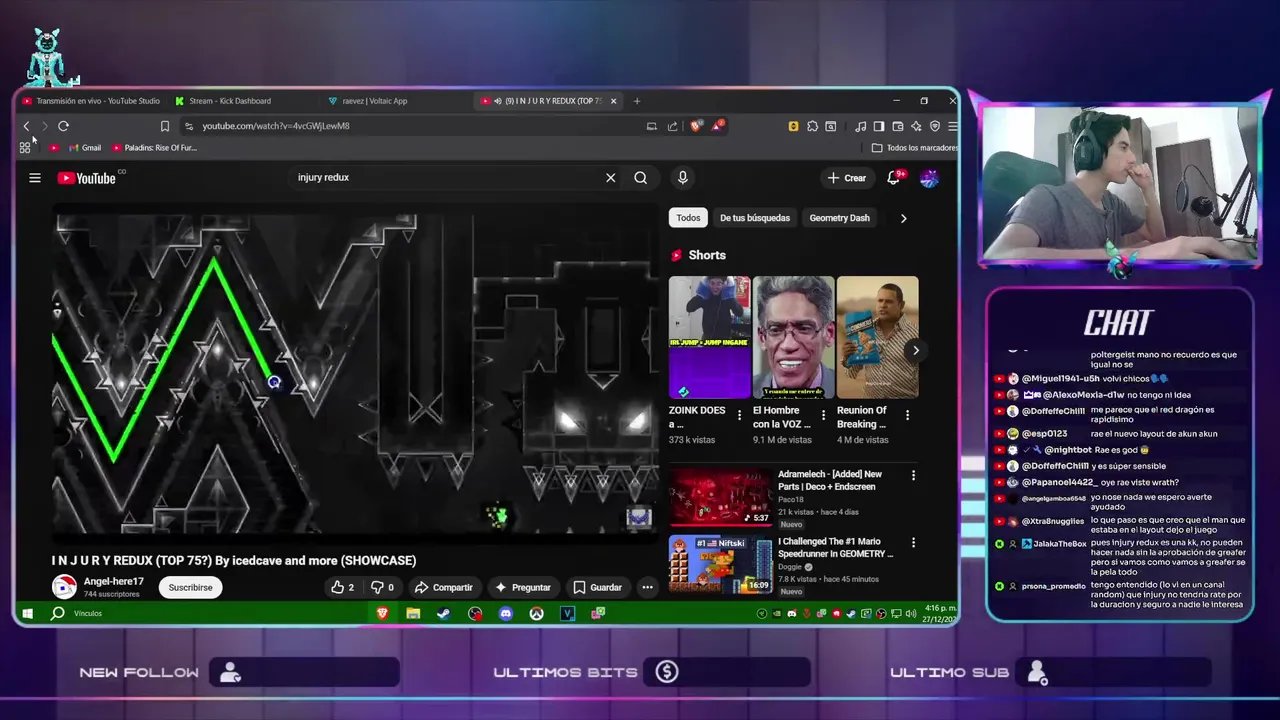Open browser extensions puzzle icon
Image resolution: width=1280 pixels, height=720 pixels.
coord(812,126)
